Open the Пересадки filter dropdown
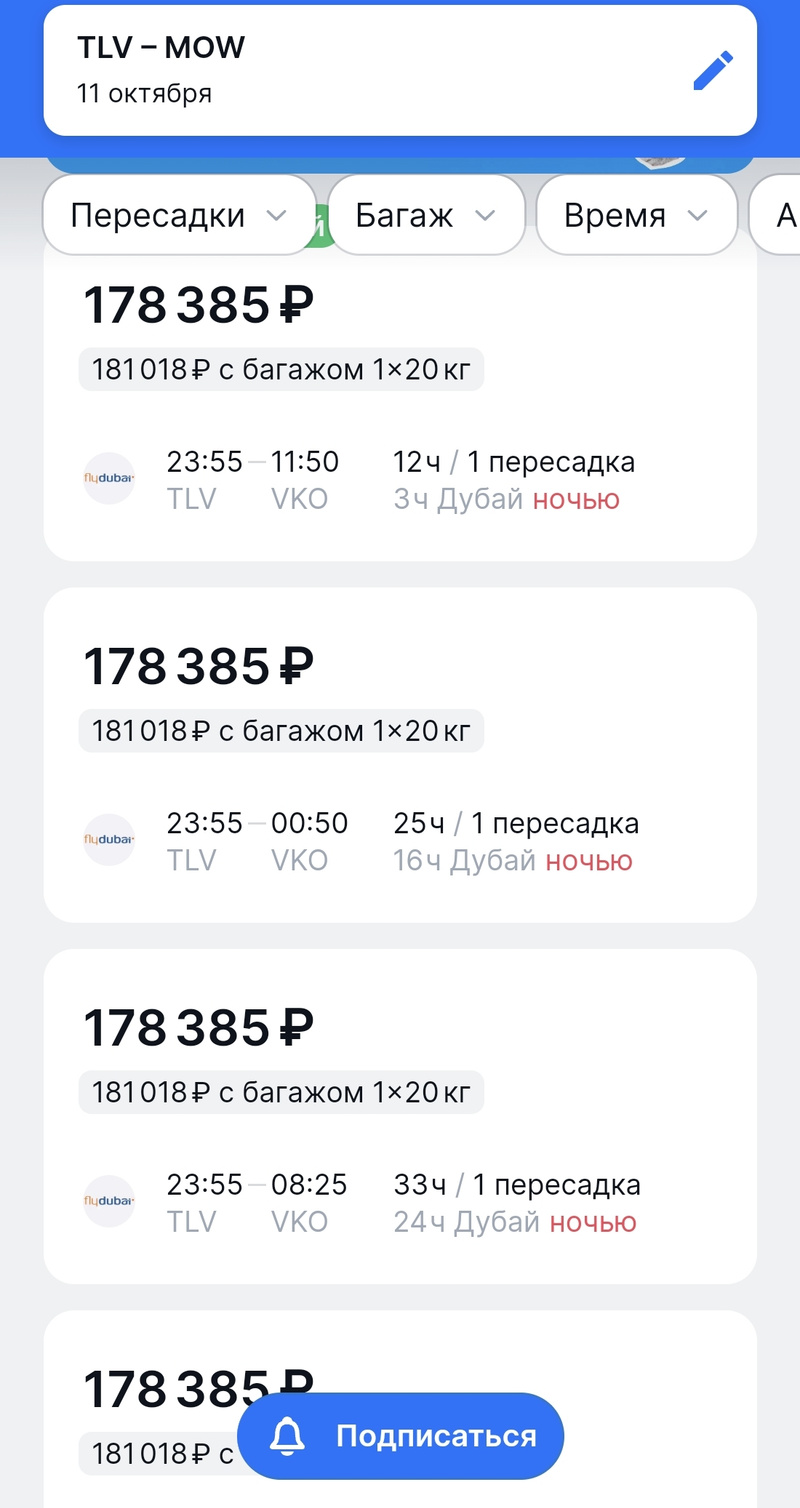This screenshot has height=1508, width=800. [x=179, y=215]
